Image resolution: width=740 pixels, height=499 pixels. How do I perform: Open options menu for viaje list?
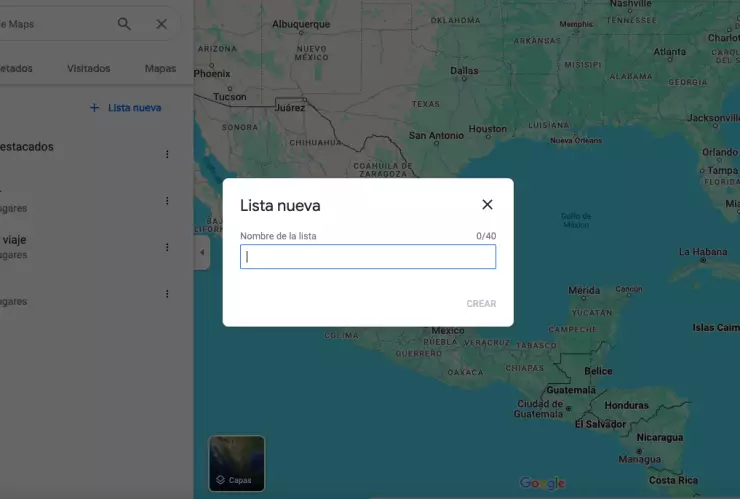coord(167,247)
